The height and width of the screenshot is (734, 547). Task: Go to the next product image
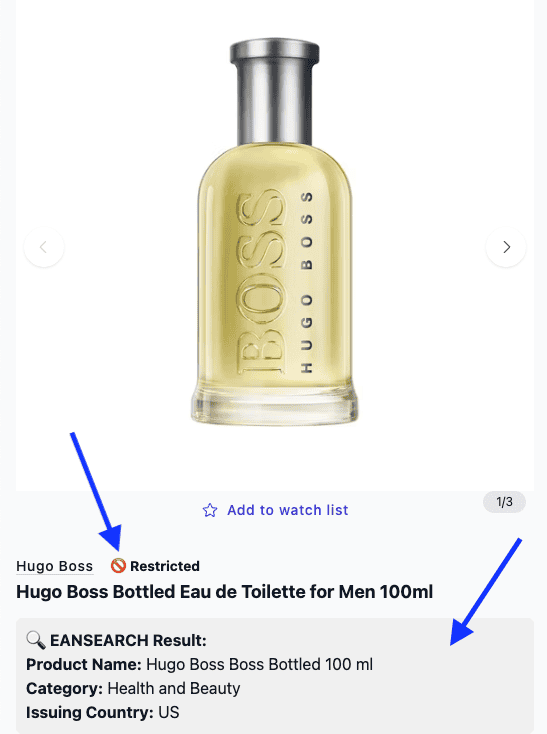[506, 247]
